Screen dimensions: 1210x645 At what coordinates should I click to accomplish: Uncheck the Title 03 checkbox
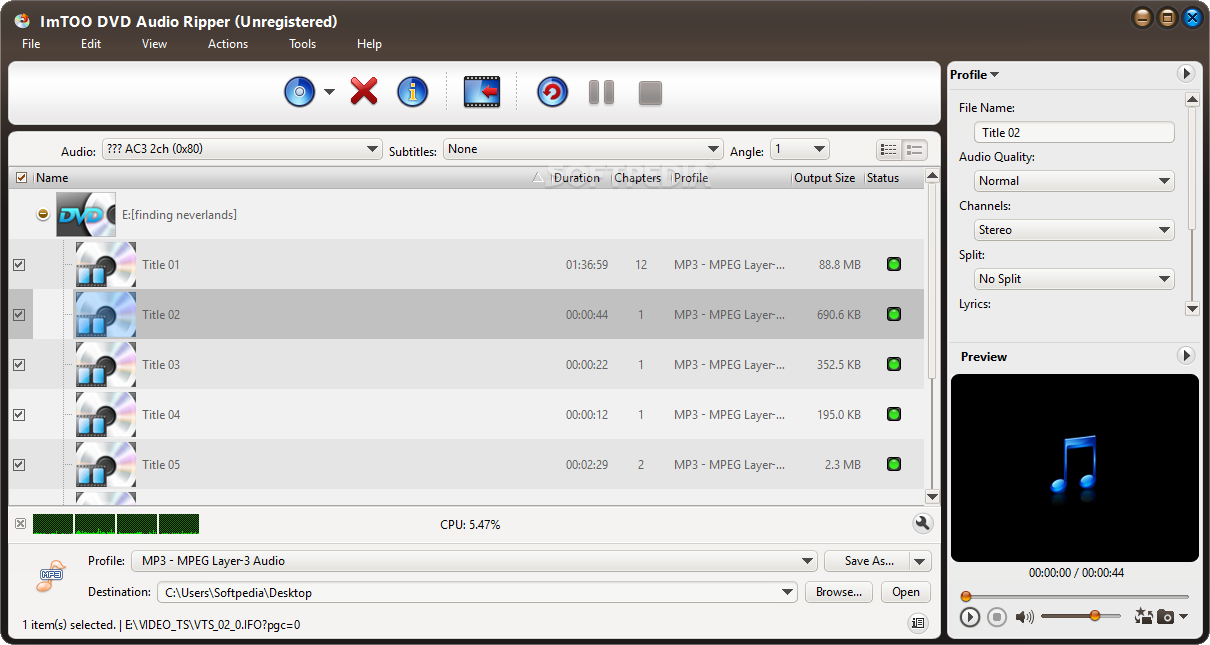19,365
